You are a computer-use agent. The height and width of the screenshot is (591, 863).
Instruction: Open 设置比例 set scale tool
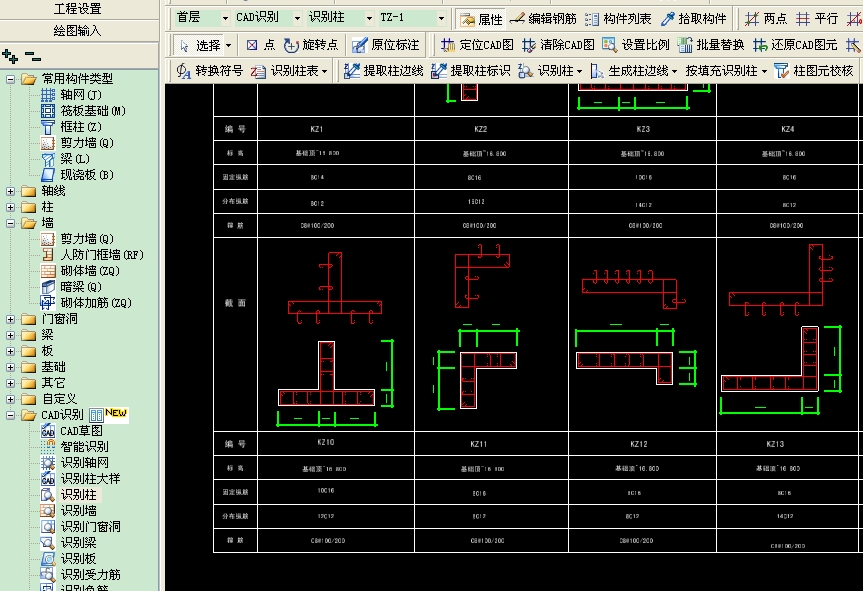click(x=636, y=45)
